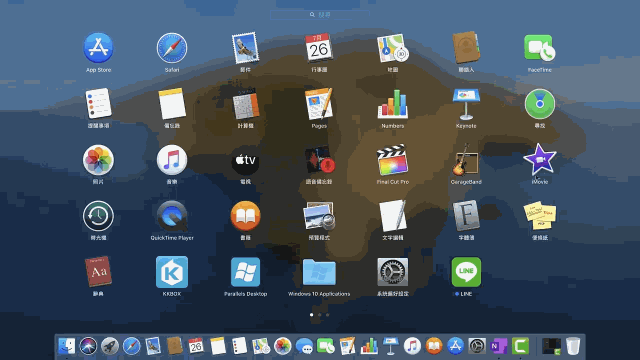Image resolution: width=640 pixels, height=360 pixels.
Task: Open App Store from the Launchpad grid
Action: pos(98,48)
